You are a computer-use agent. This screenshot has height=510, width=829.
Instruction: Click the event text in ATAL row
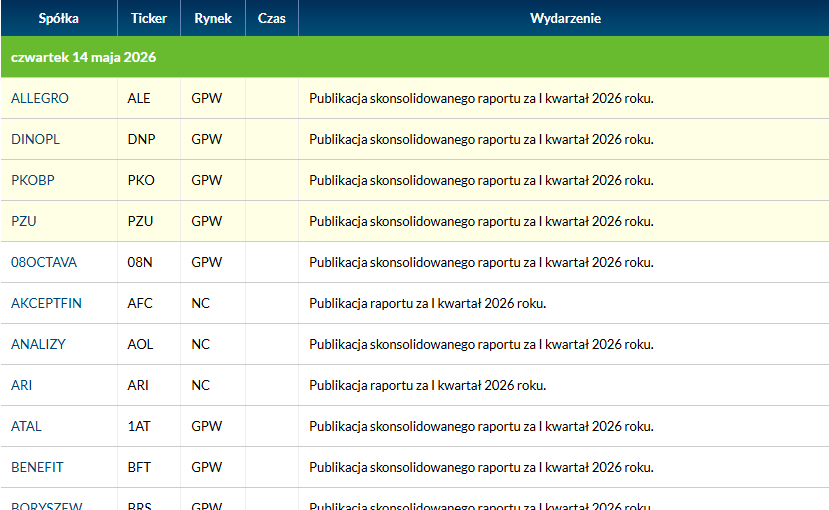(x=481, y=426)
